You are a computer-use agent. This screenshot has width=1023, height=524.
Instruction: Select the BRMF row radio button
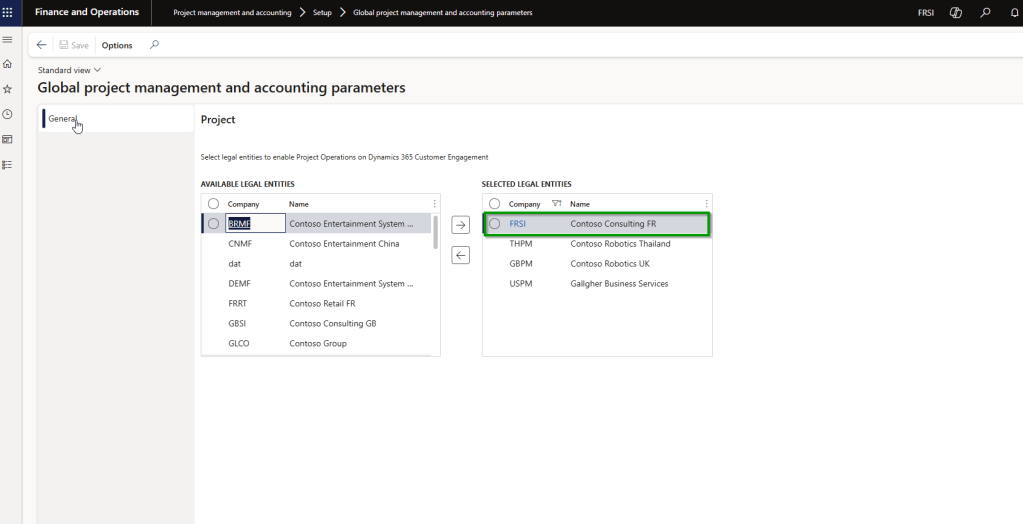pos(213,224)
